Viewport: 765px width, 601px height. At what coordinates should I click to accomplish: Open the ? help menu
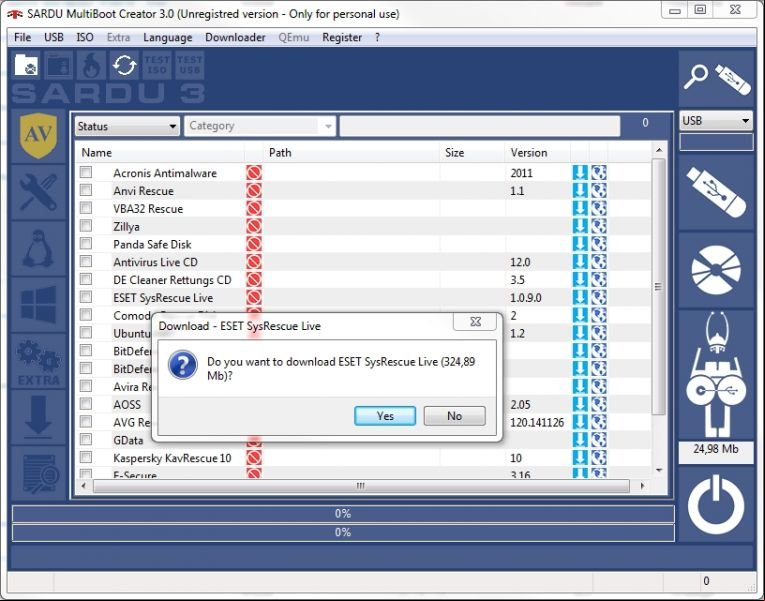tap(377, 38)
